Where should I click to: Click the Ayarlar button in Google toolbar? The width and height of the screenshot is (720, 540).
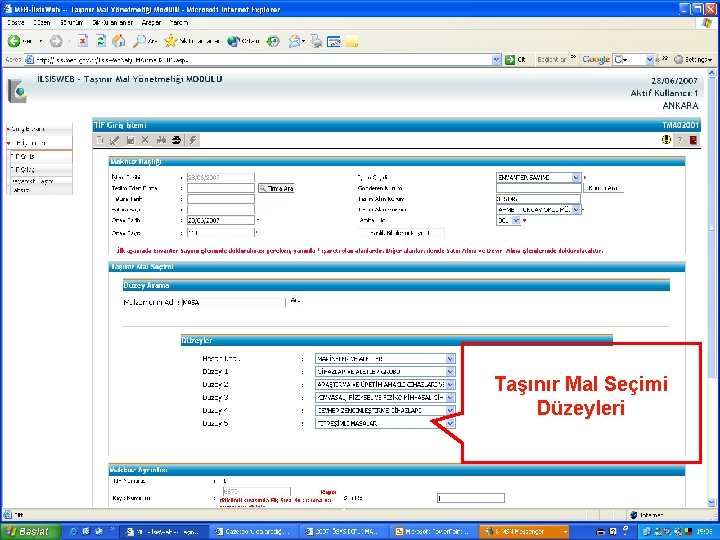(693, 60)
